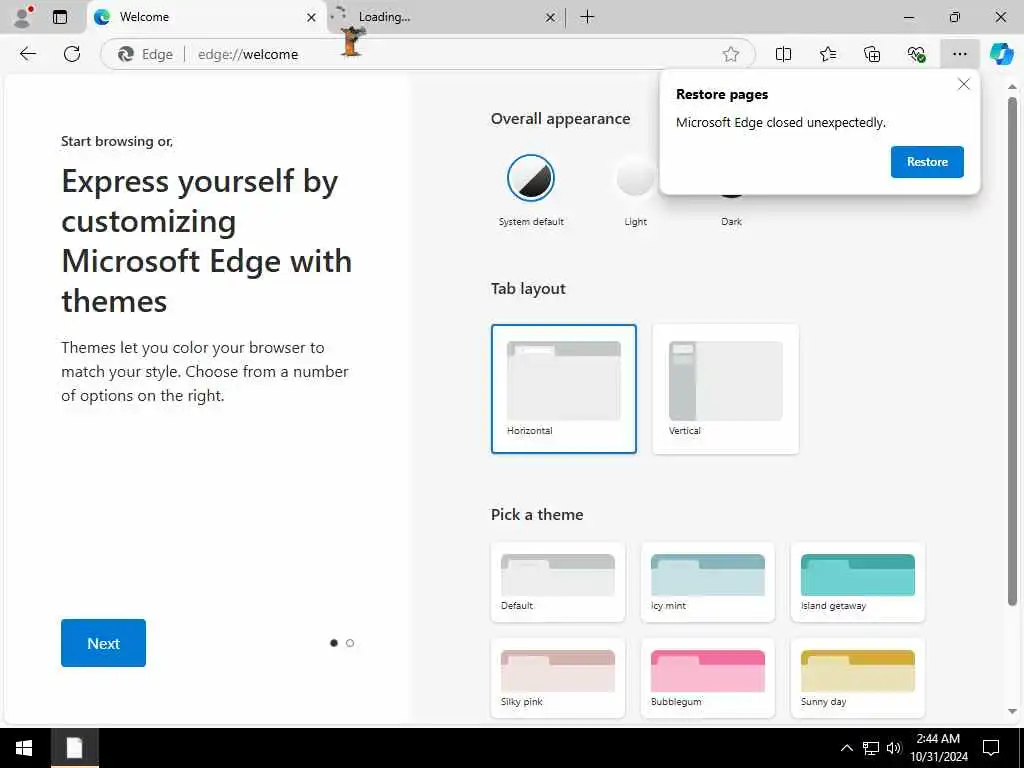Screen dimensions: 1024x768
Task: Dismiss the Restore pages popup
Action: [963, 84]
